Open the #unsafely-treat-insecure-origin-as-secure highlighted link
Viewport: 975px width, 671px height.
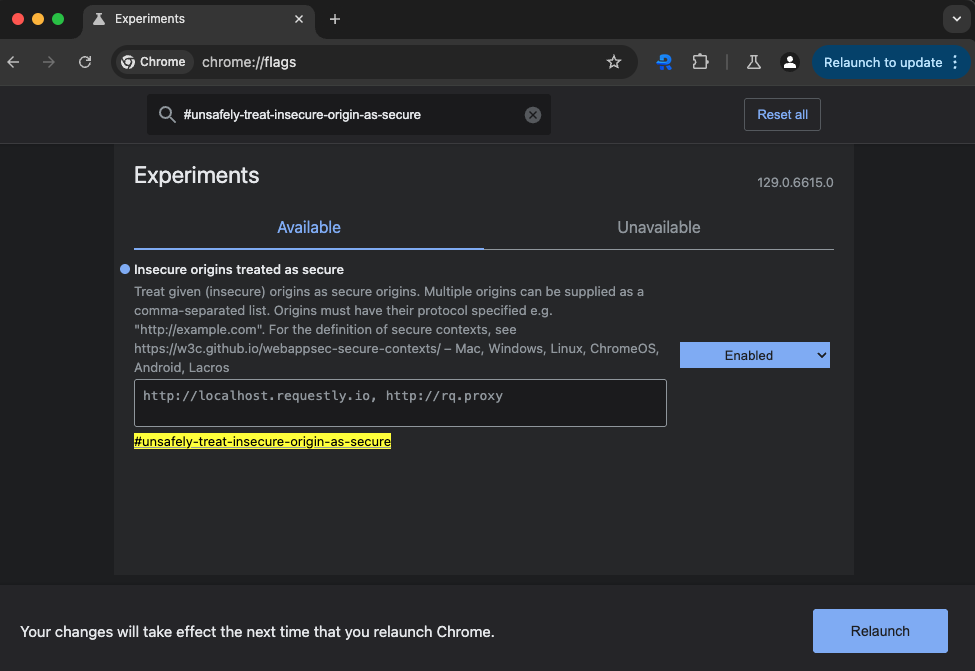click(262, 442)
